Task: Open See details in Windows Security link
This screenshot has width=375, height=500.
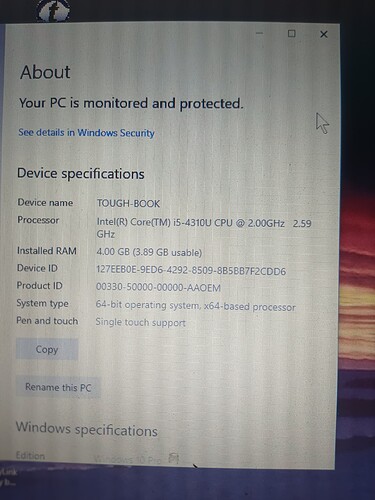Action: [x=86, y=133]
